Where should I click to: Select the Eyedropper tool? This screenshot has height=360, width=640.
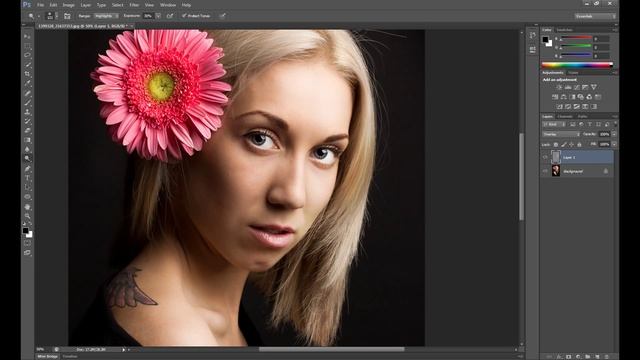pyautogui.click(x=27, y=83)
